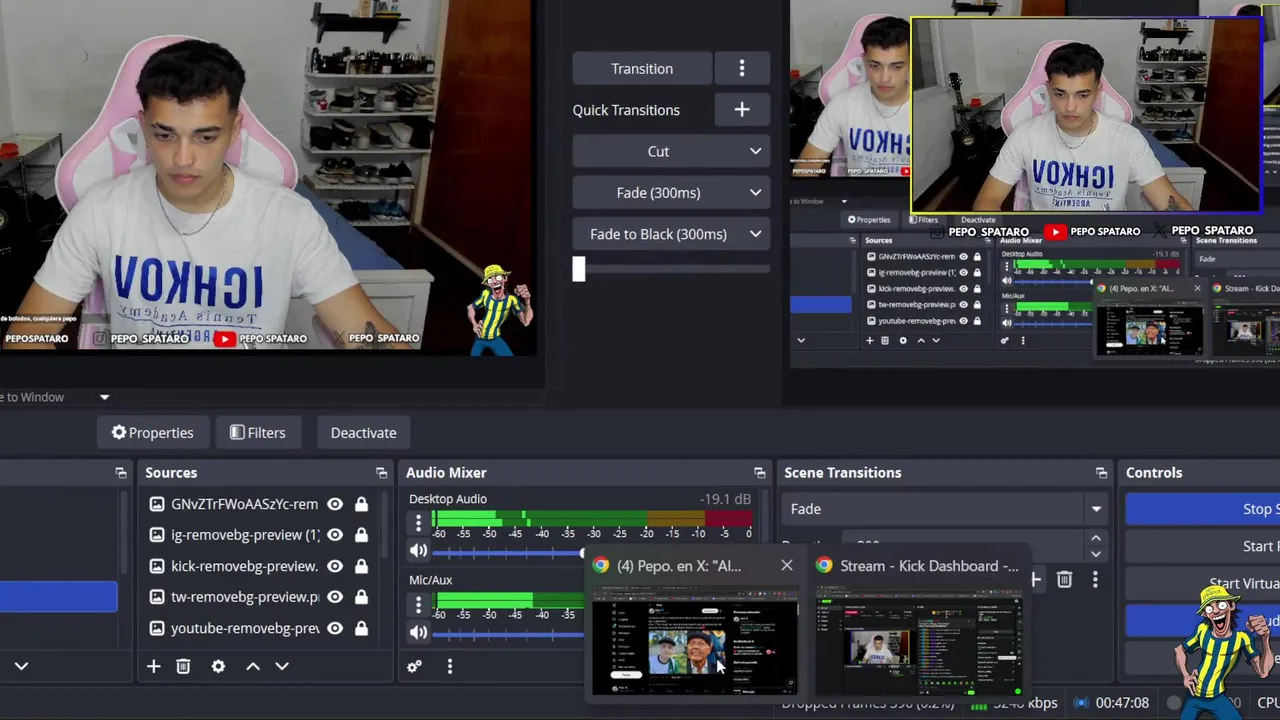Toggle lock on tw-removebg-preview source
Screen dimensions: 1280x720
(x=361, y=597)
